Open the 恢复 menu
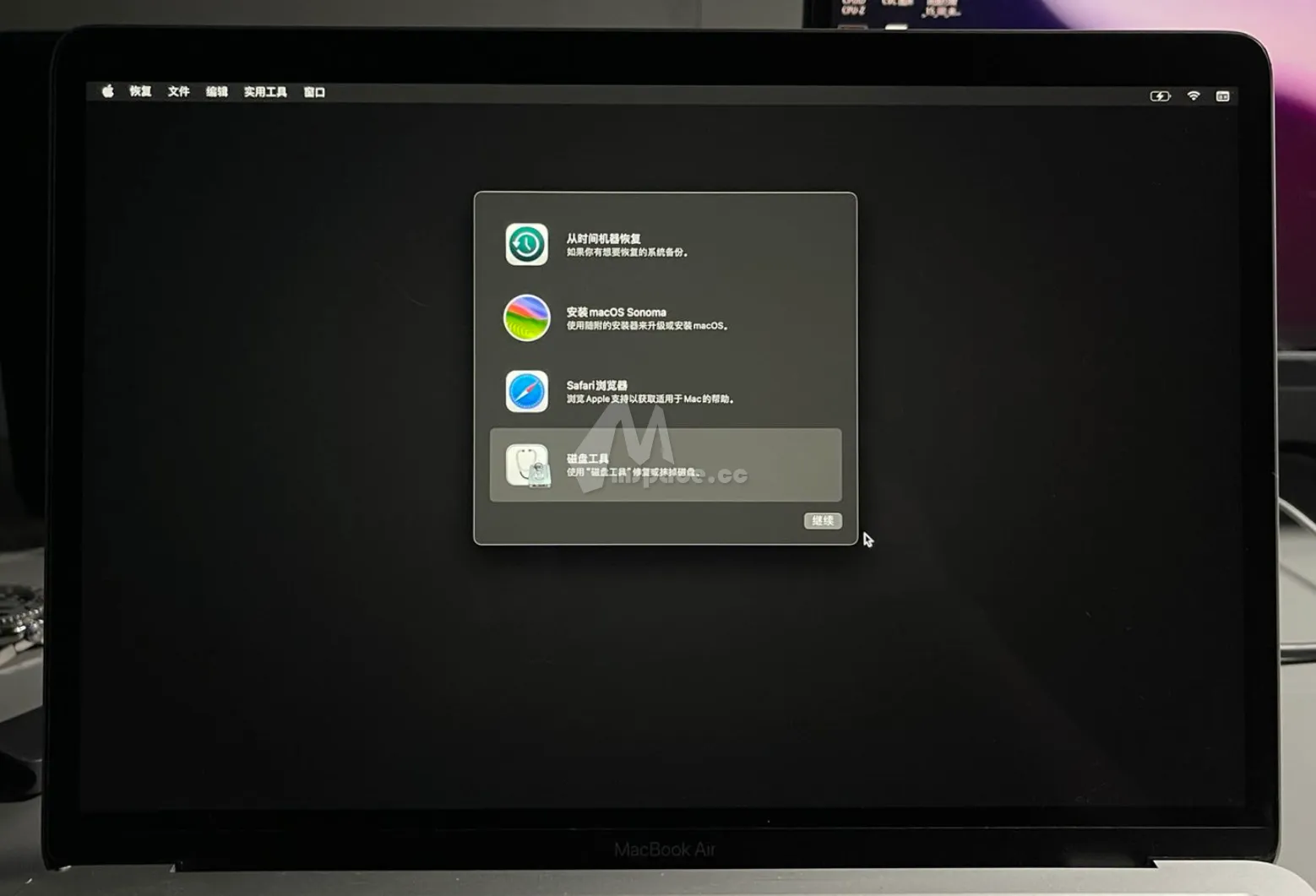1316x896 pixels. click(140, 91)
